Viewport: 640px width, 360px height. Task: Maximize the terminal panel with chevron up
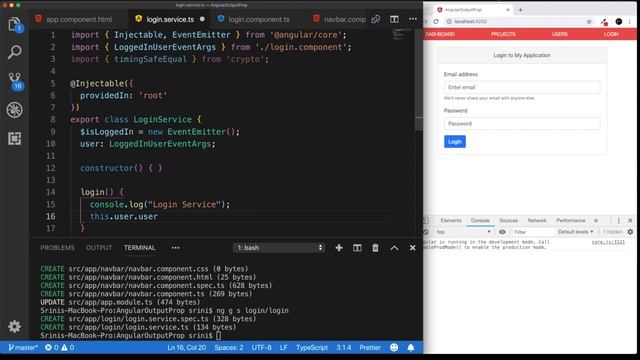(x=394, y=248)
